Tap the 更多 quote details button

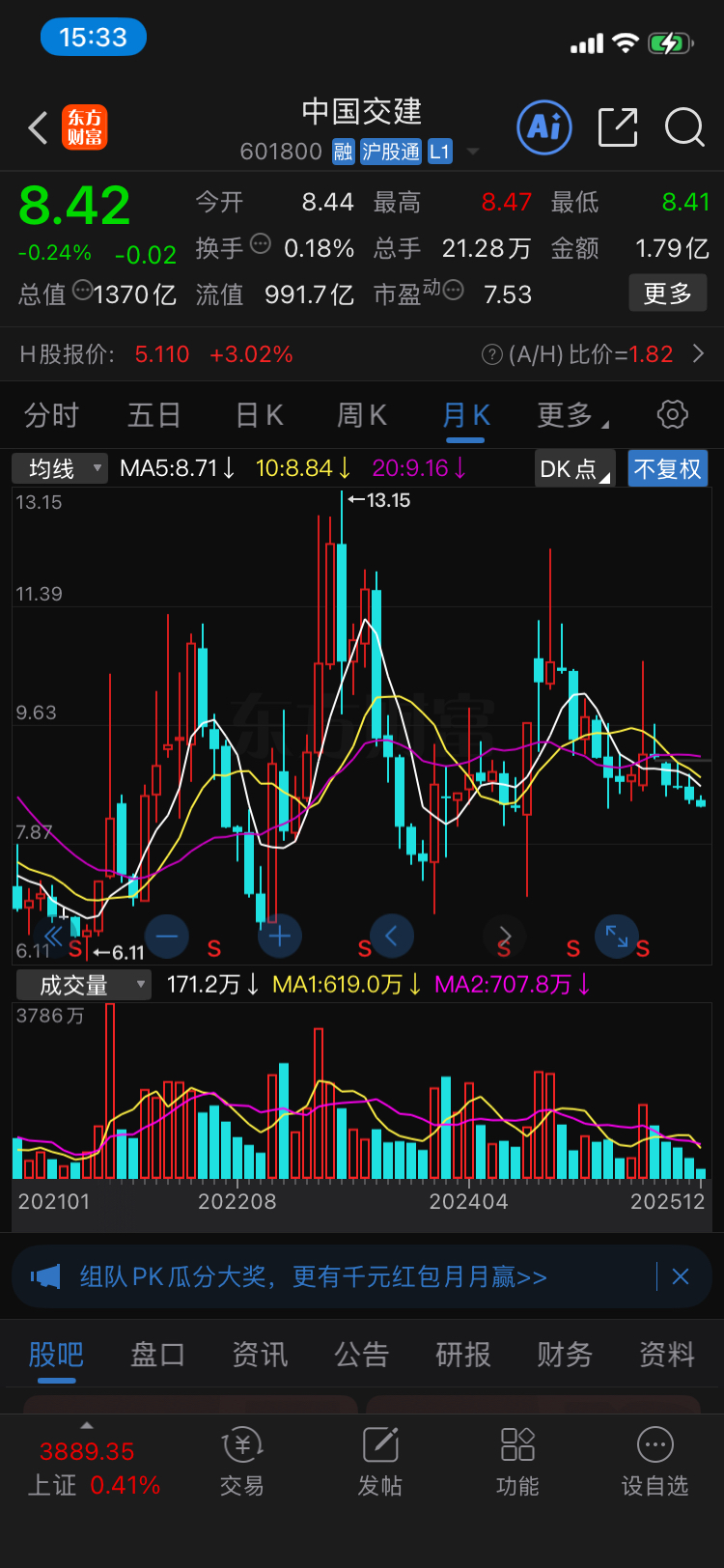pyautogui.click(x=668, y=293)
